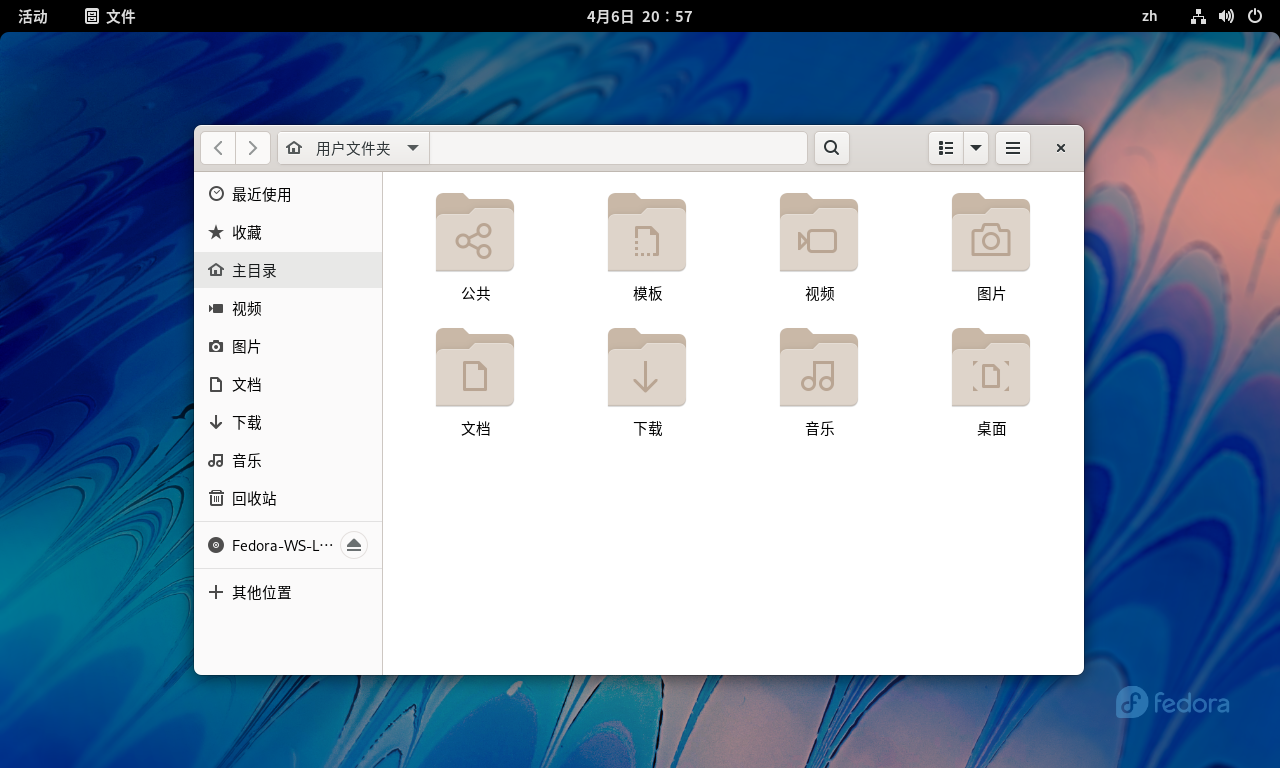This screenshot has height=768, width=1280.
Task: Select the 文档 folder icon in grid
Action: tap(475, 367)
